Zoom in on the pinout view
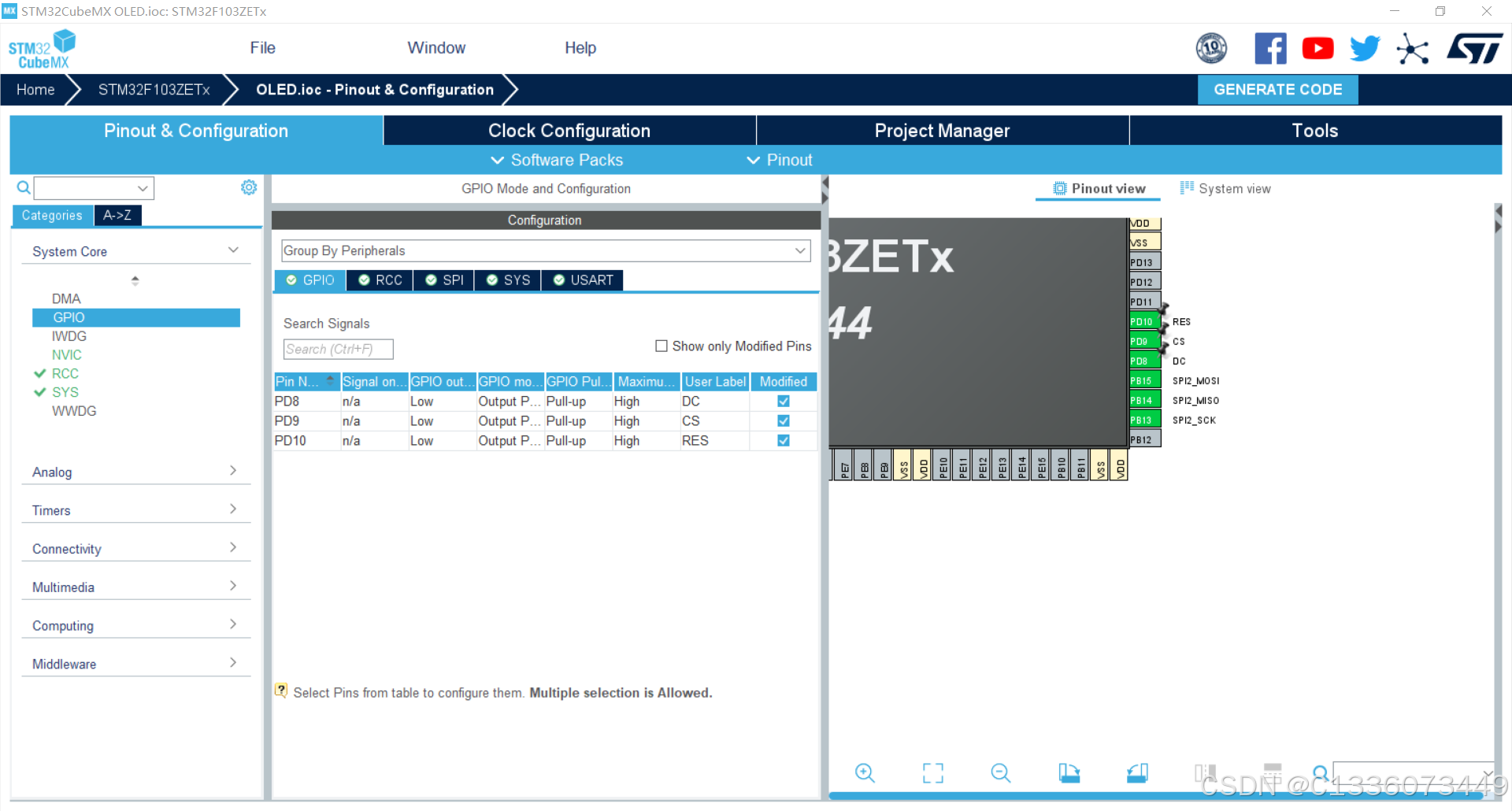This screenshot has height=811, width=1512. coord(865,772)
